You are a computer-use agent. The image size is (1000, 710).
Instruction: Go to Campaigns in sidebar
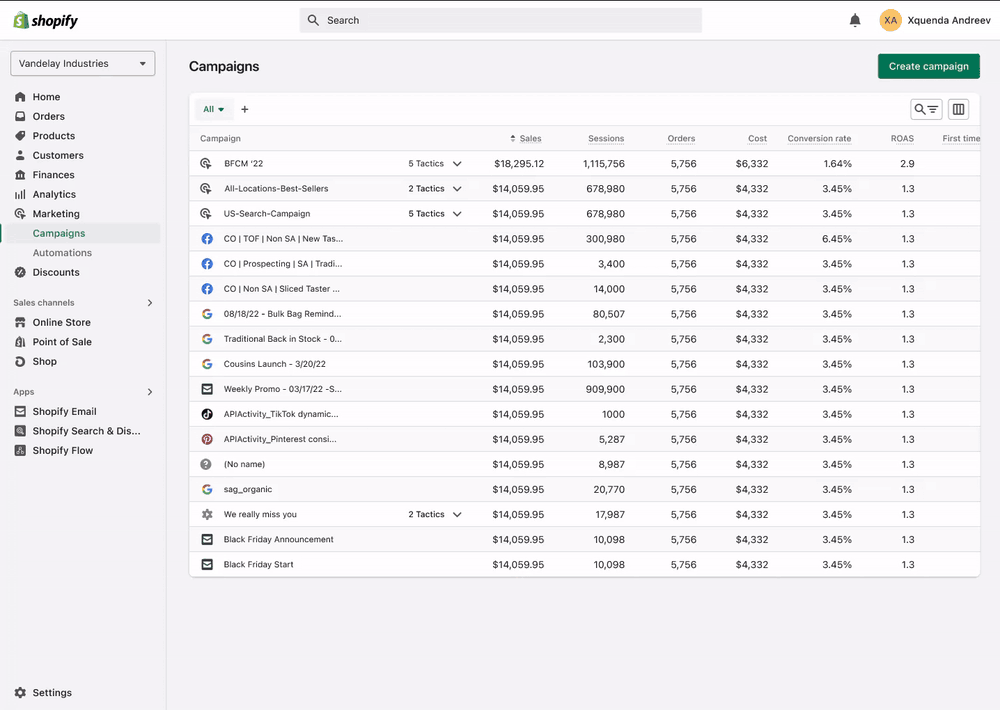click(59, 233)
